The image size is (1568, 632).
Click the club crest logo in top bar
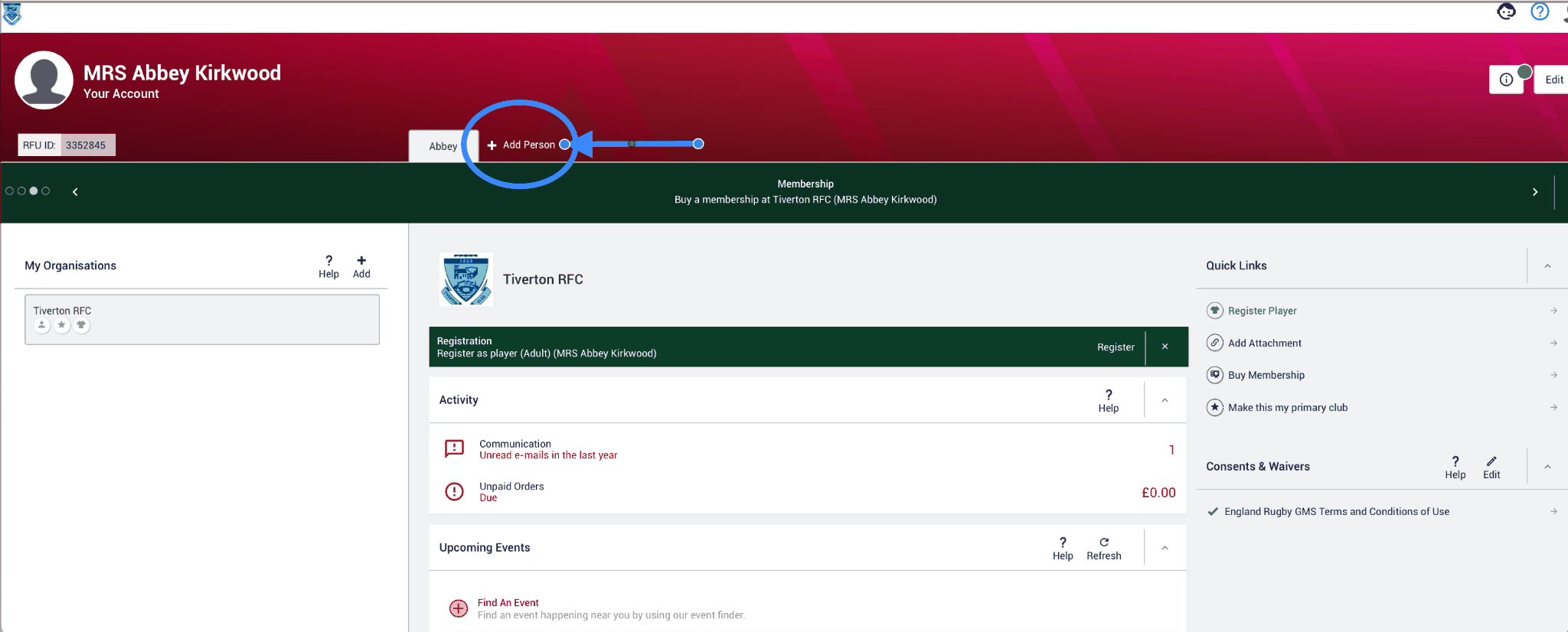pyautogui.click(x=11, y=14)
